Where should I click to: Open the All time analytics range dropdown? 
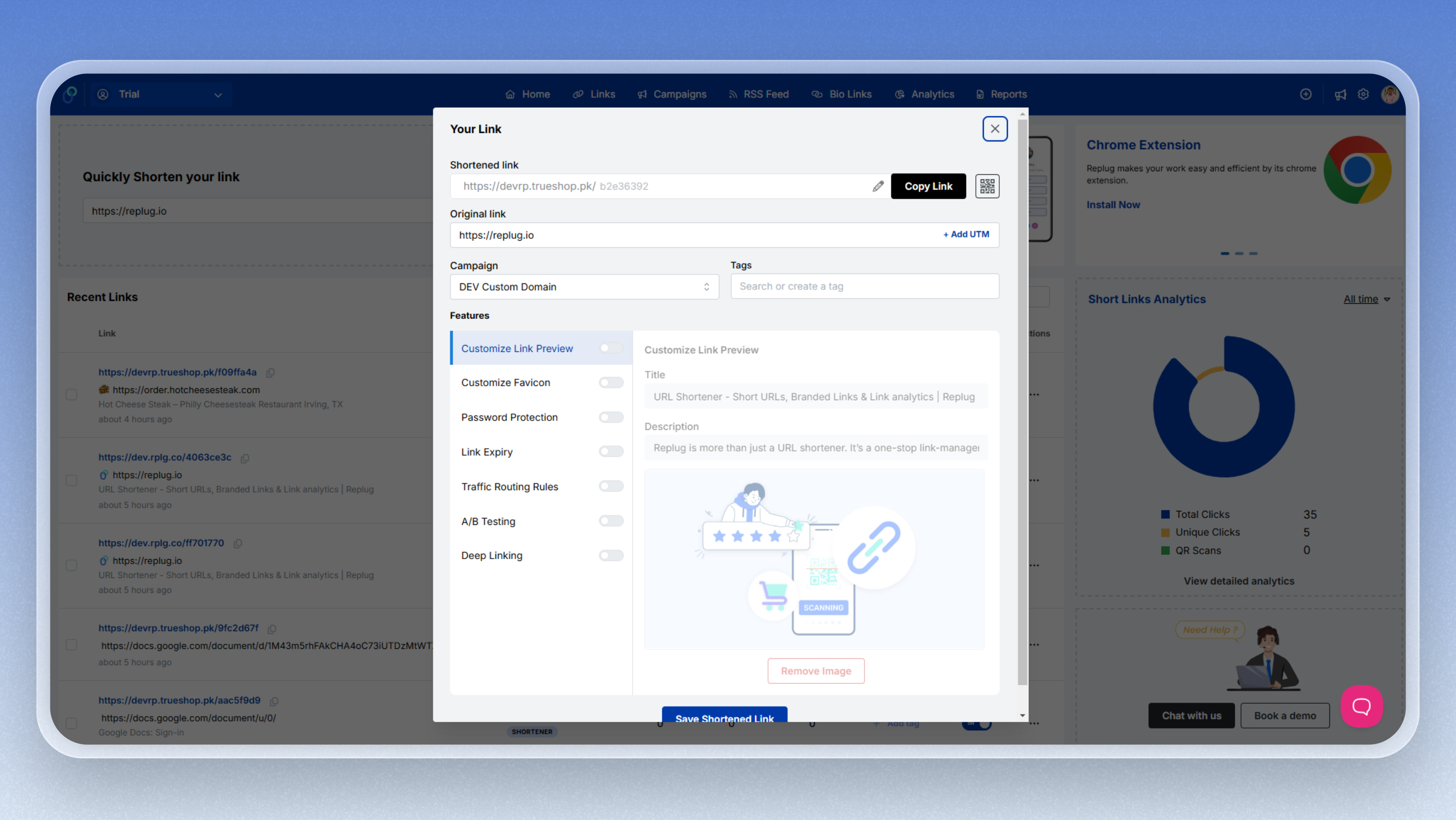click(1366, 299)
